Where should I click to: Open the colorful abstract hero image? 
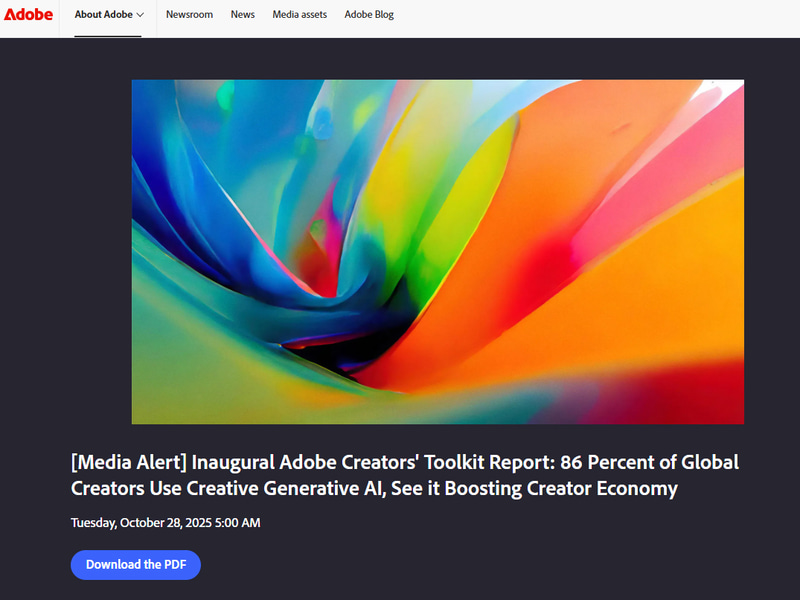coord(438,252)
